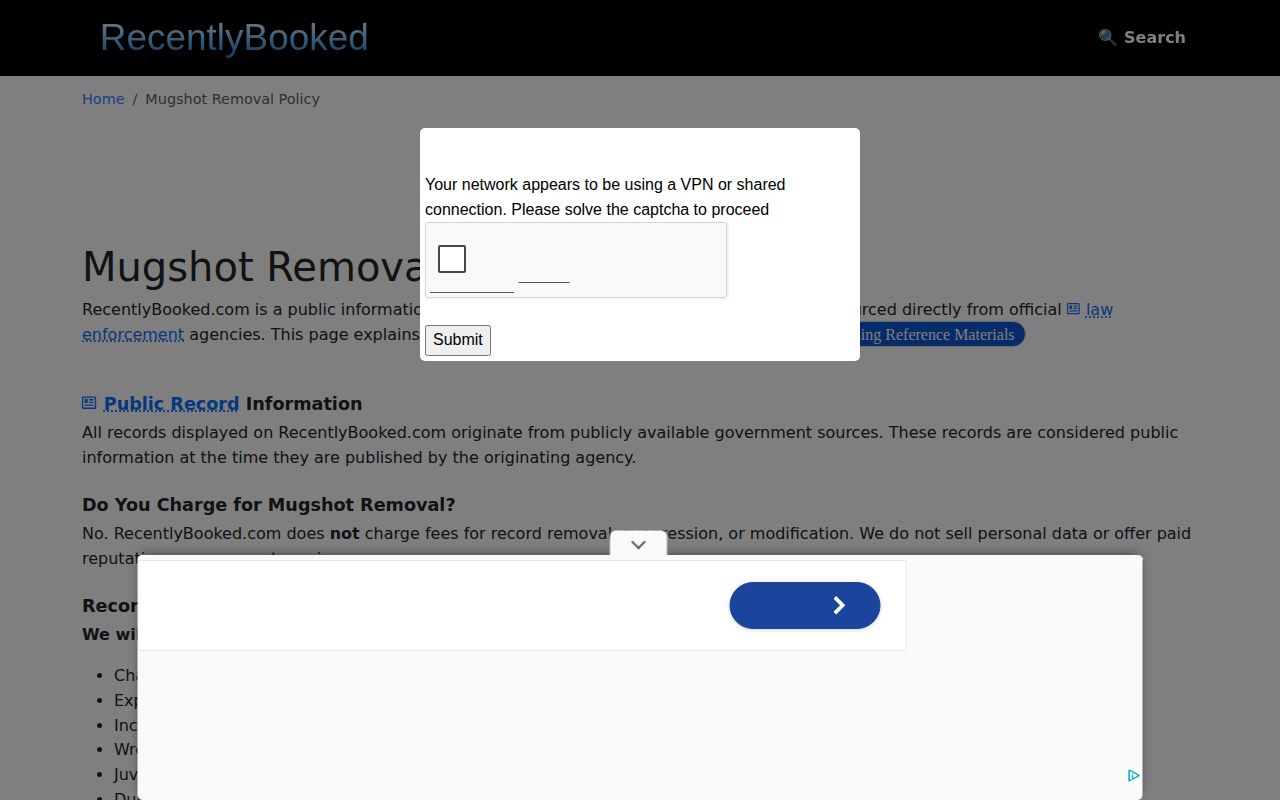Open the Public Record heading link
Viewport: 1280px width, 800px height.
pos(171,404)
